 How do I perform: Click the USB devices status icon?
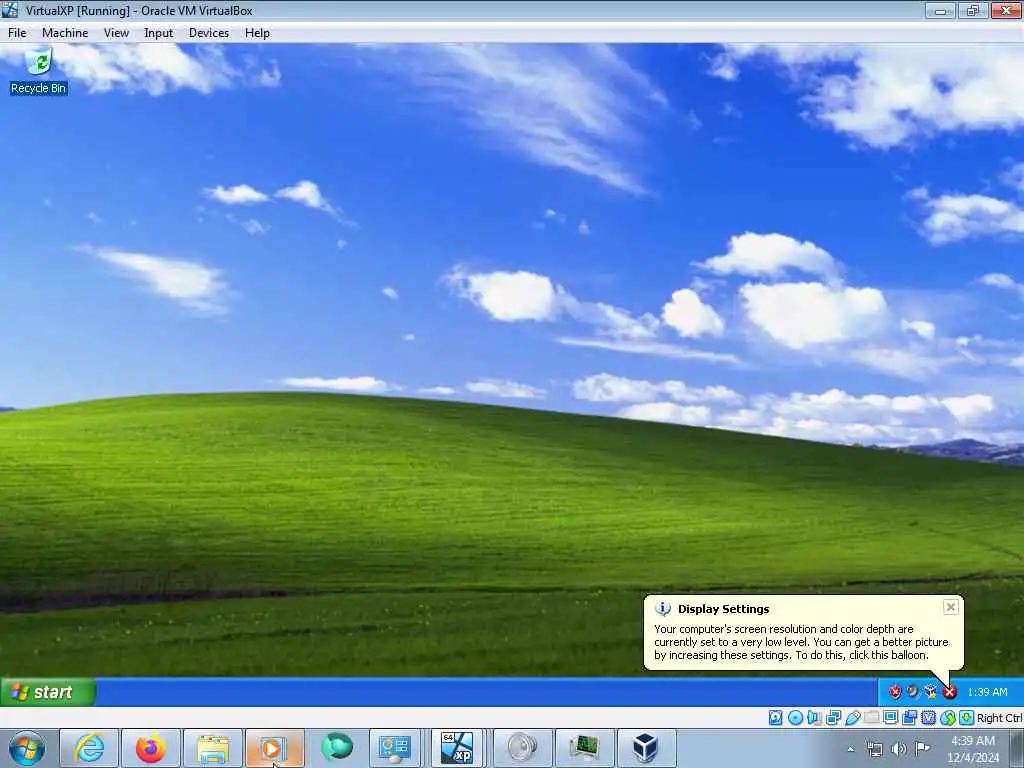click(853, 718)
